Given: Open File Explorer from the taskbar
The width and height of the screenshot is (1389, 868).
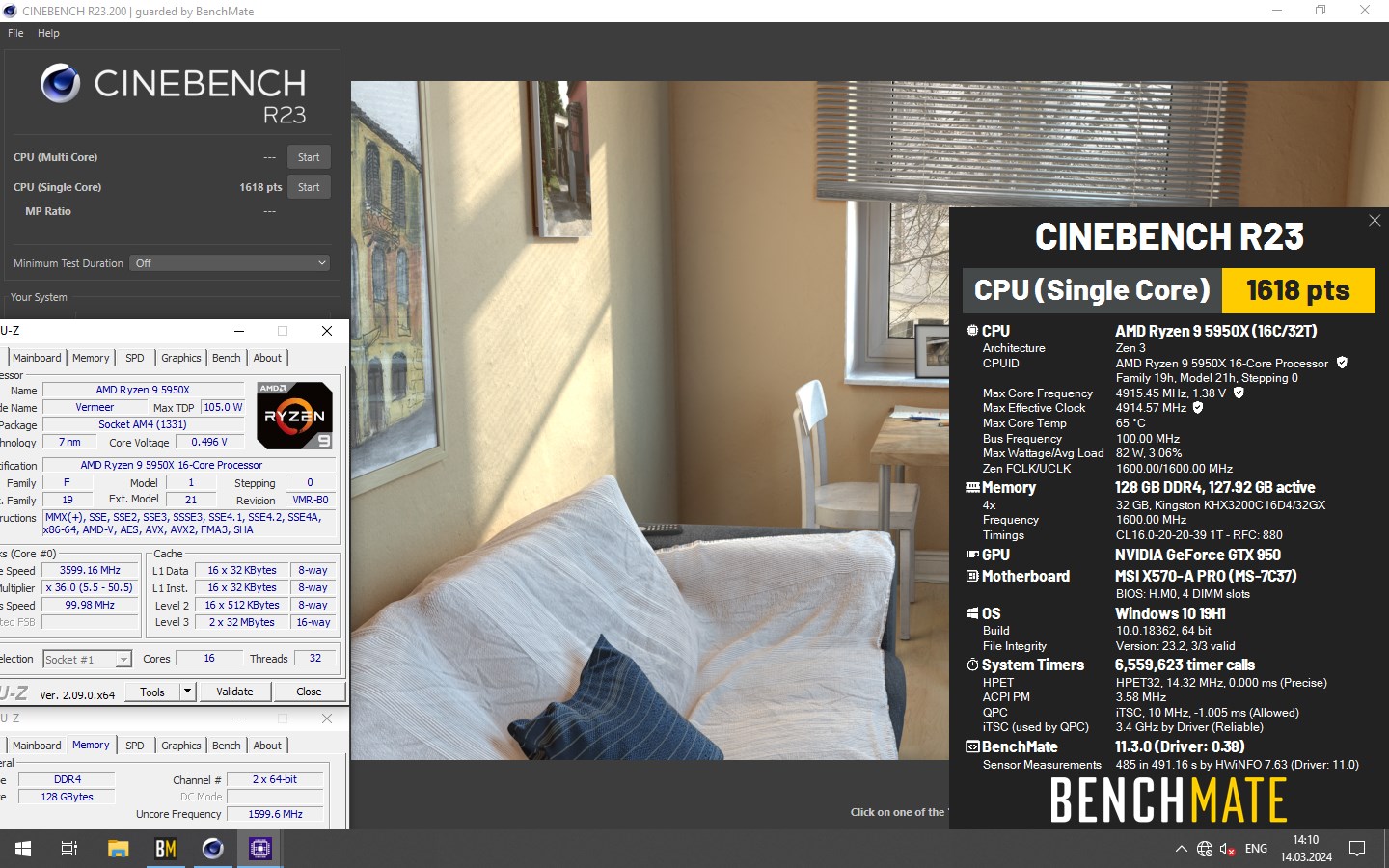Looking at the screenshot, I should coord(118,849).
